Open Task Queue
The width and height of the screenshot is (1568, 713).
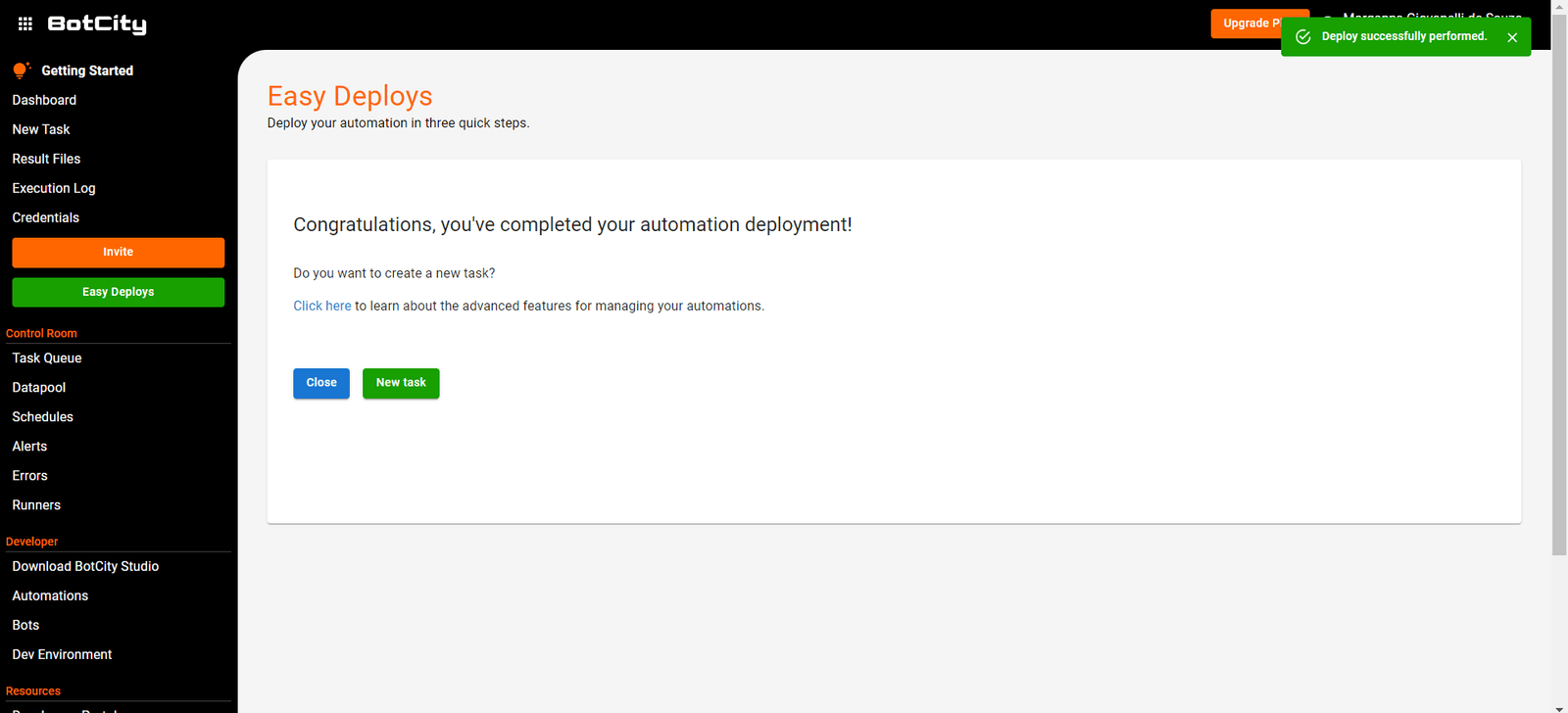[47, 358]
